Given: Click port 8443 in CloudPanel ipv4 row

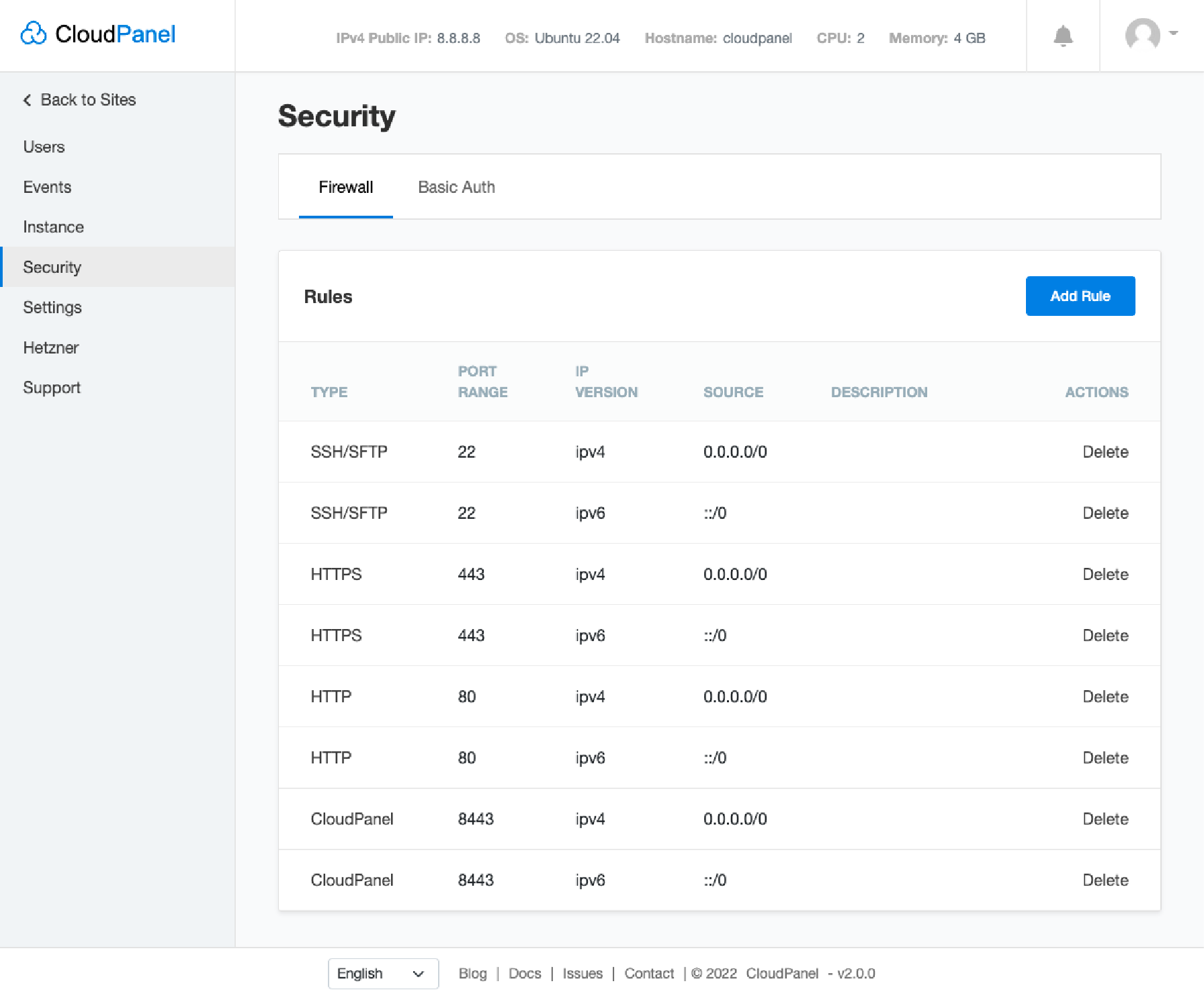Looking at the screenshot, I should 476,819.
